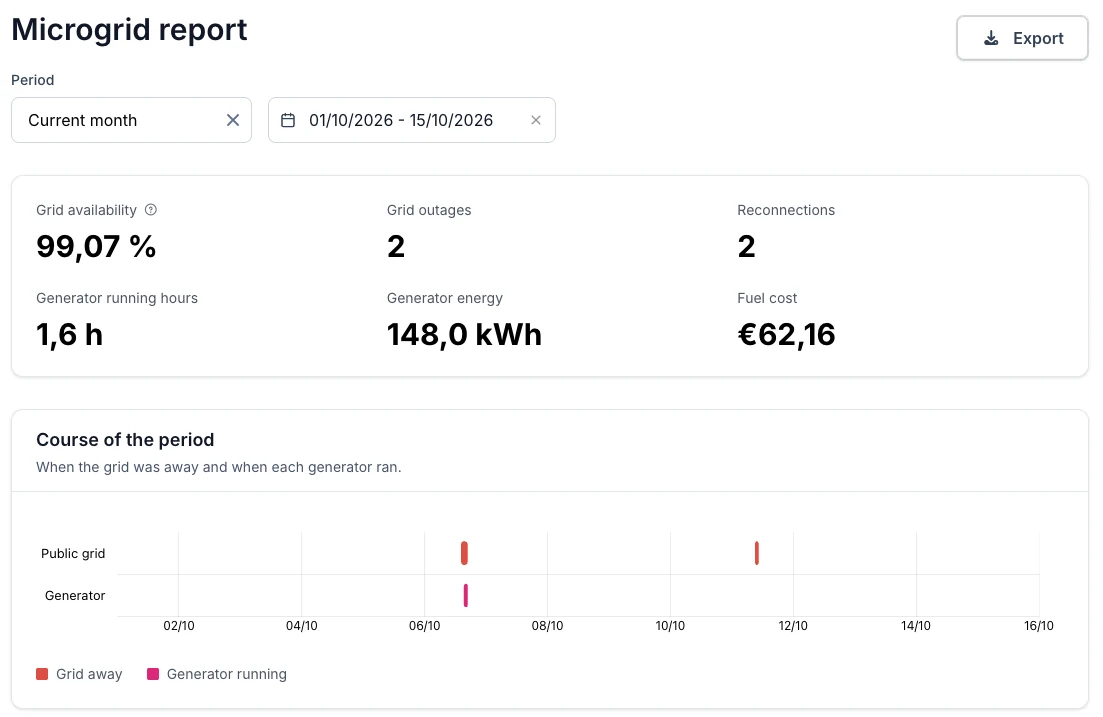Click the Export button
1103x717 pixels.
pos(1022,38)
